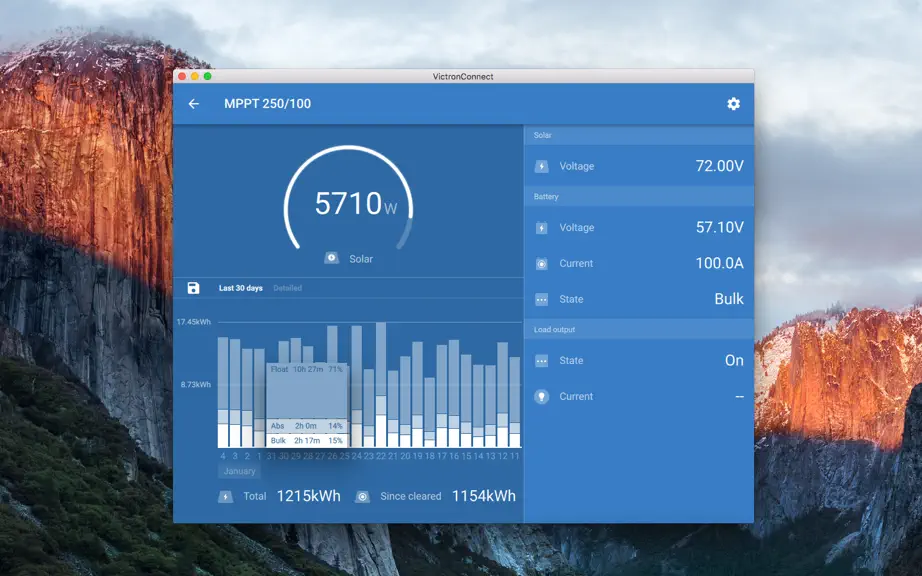Click the Solar voltage panel icon

point(542,166)
